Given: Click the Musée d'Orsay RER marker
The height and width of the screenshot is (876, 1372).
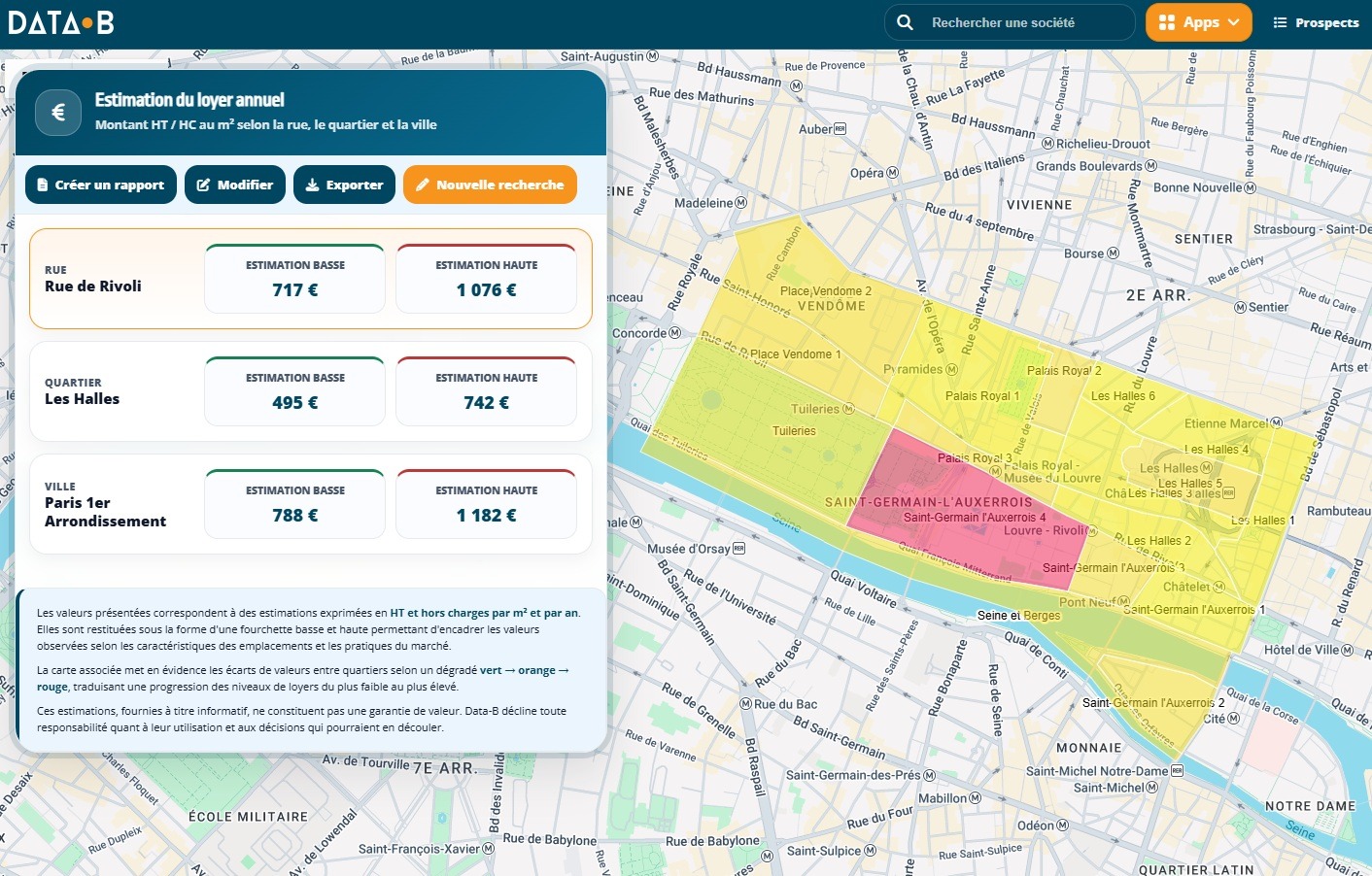Looking at the screenshot, I should click(x=738, y=549).
